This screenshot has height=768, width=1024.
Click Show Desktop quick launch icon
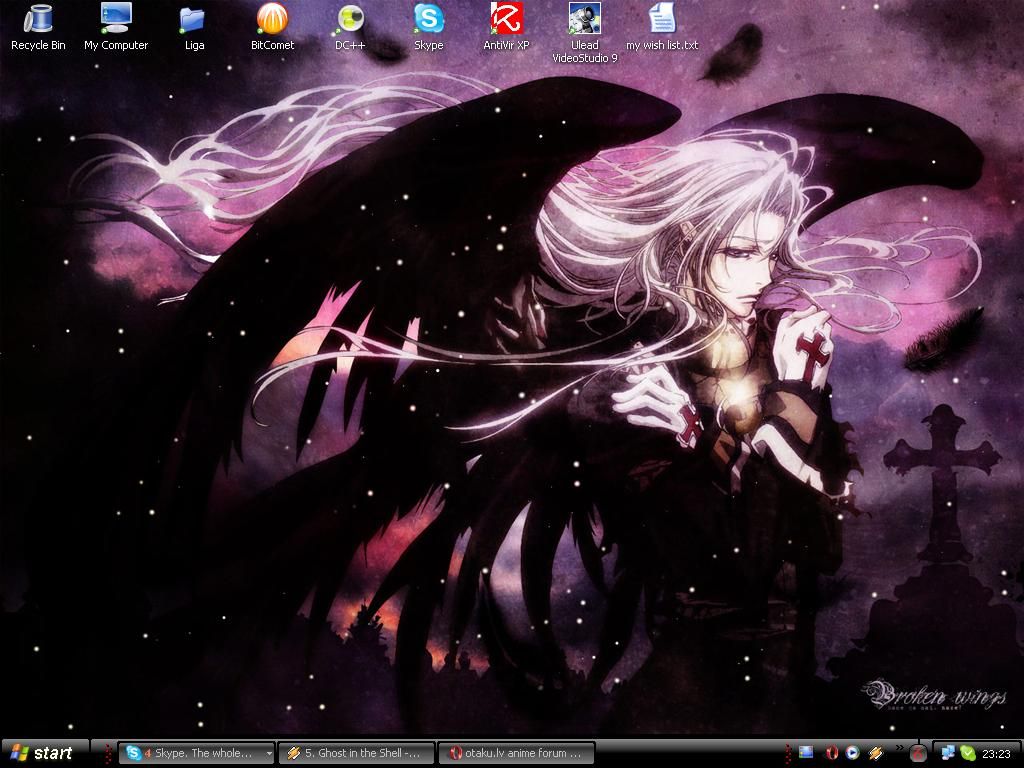[807, 753]
